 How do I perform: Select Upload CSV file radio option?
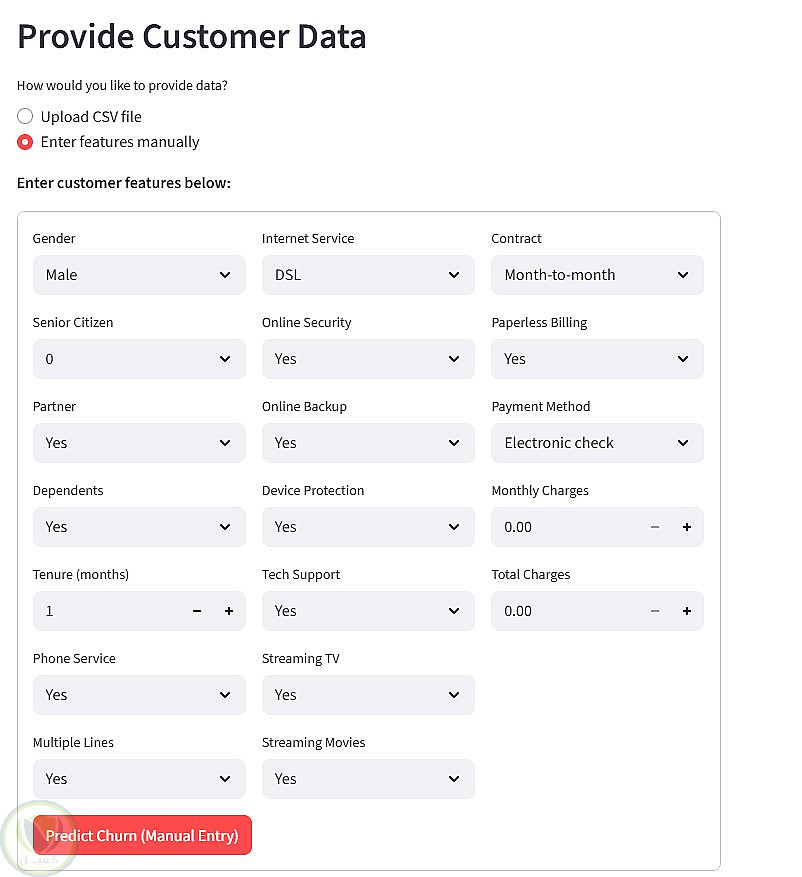tap(26, 116)
